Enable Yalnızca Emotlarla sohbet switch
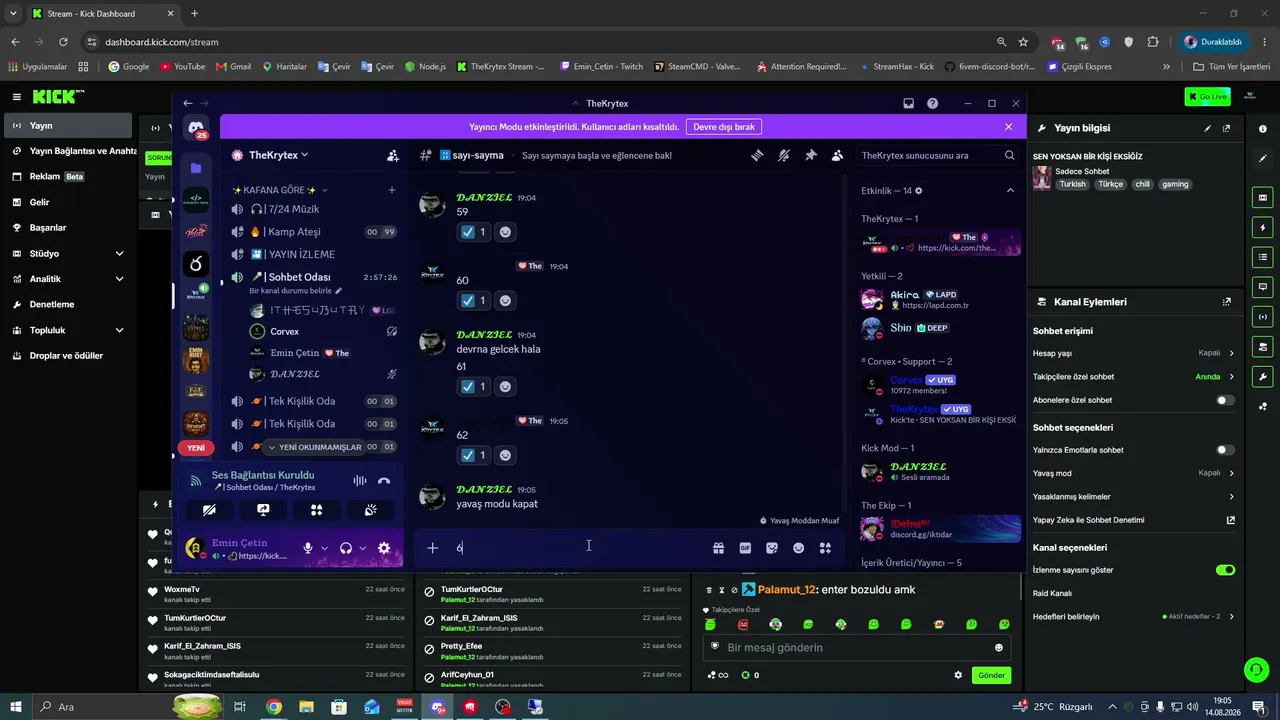This screenshot has height=720, width=1280. pyautogui.click(x=1225, y=450)
